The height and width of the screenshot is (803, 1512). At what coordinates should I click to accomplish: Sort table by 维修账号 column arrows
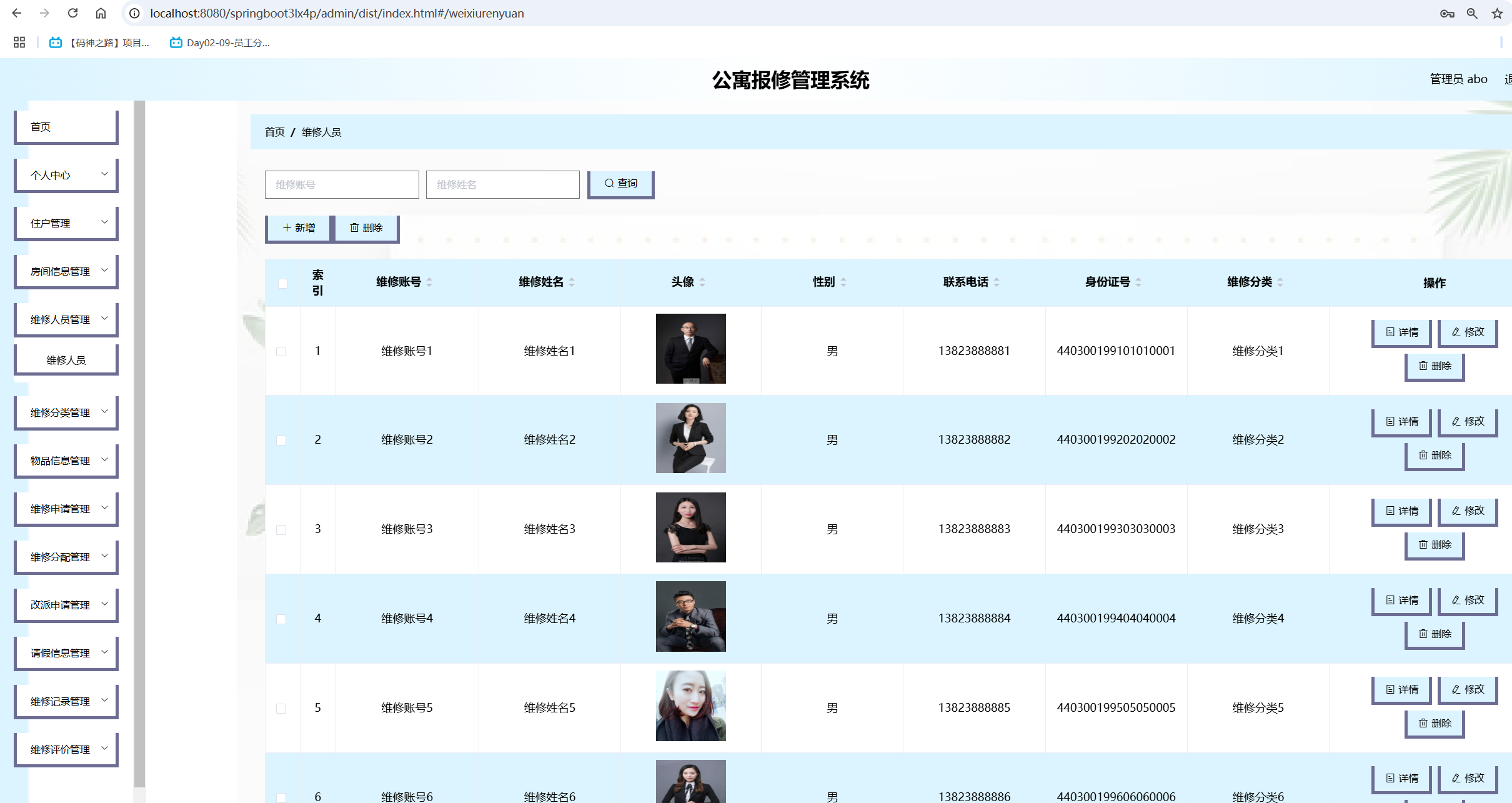[429, 282]
